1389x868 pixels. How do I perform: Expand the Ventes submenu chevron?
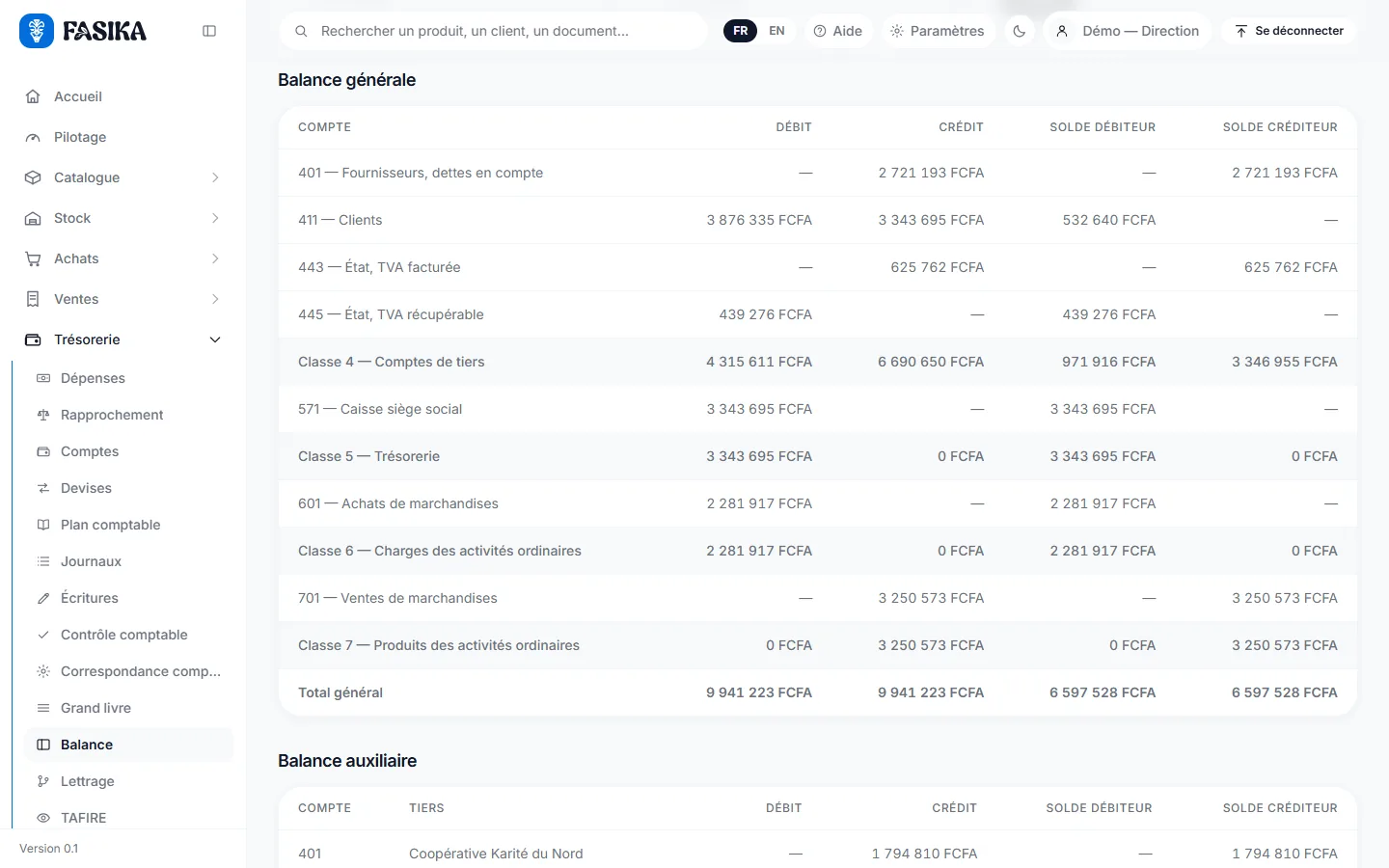(215, 299)
